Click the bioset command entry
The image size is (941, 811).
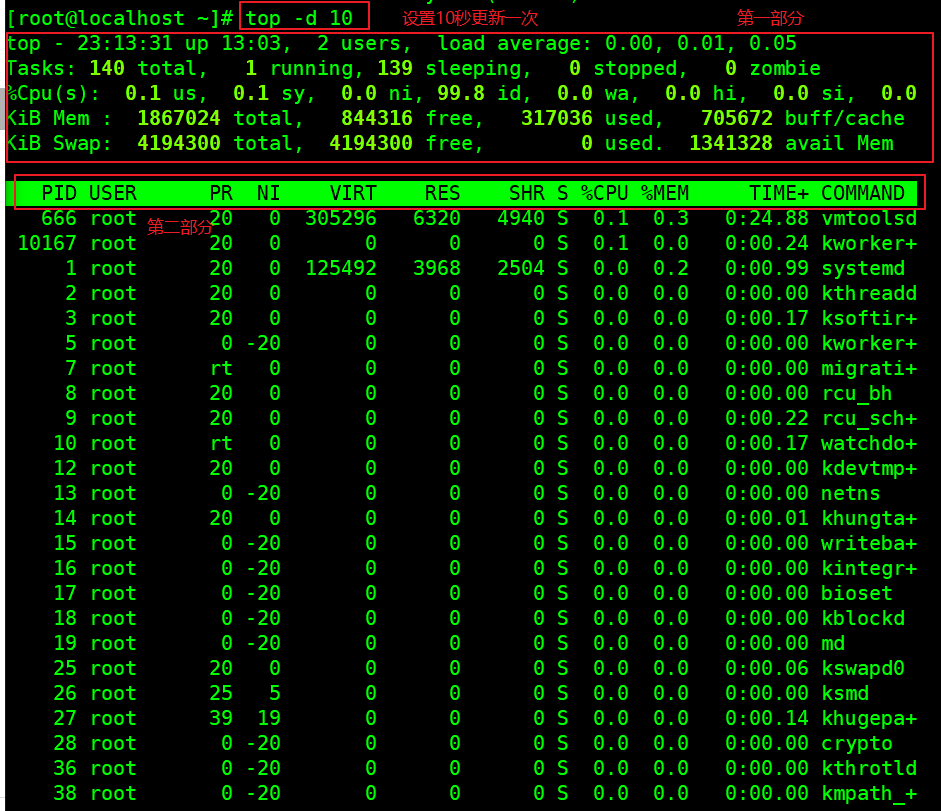856,594
